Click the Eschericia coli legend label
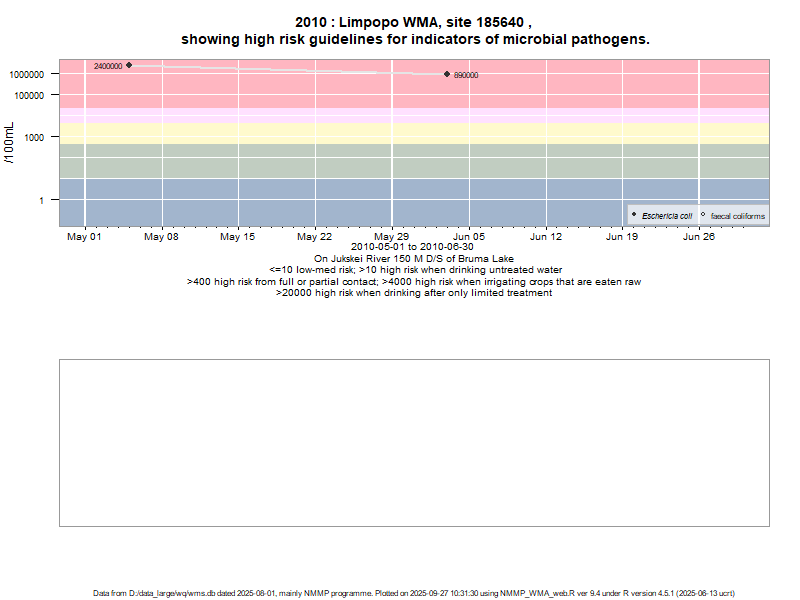800x600 pixels. (667, 216)
